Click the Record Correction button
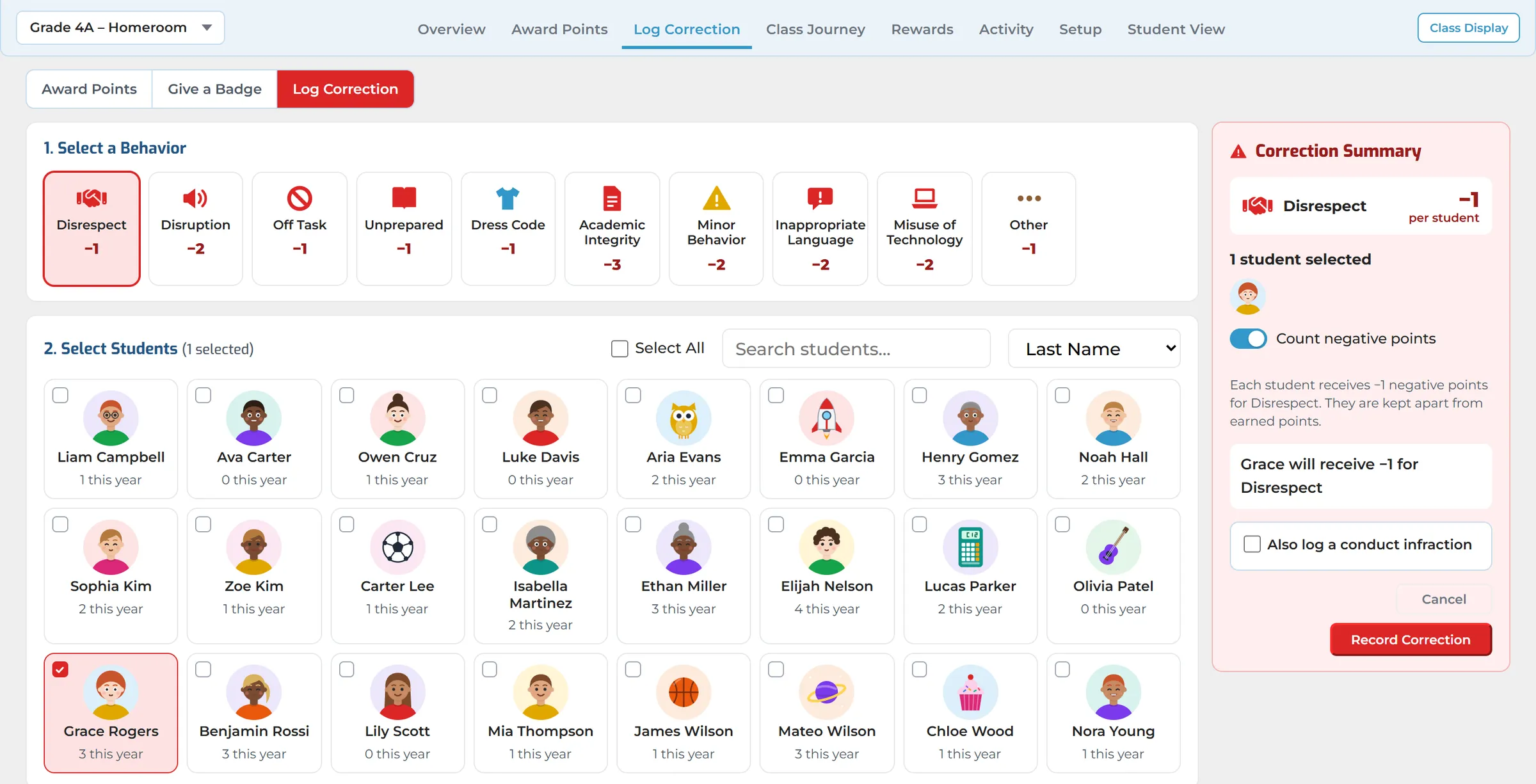 click(1411, 639)
